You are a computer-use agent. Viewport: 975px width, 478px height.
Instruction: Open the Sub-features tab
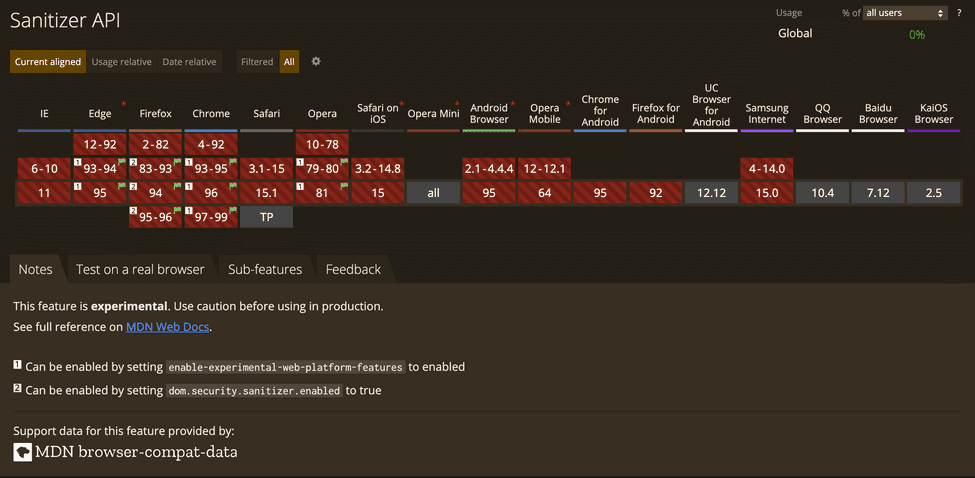[x=264, y=269]
